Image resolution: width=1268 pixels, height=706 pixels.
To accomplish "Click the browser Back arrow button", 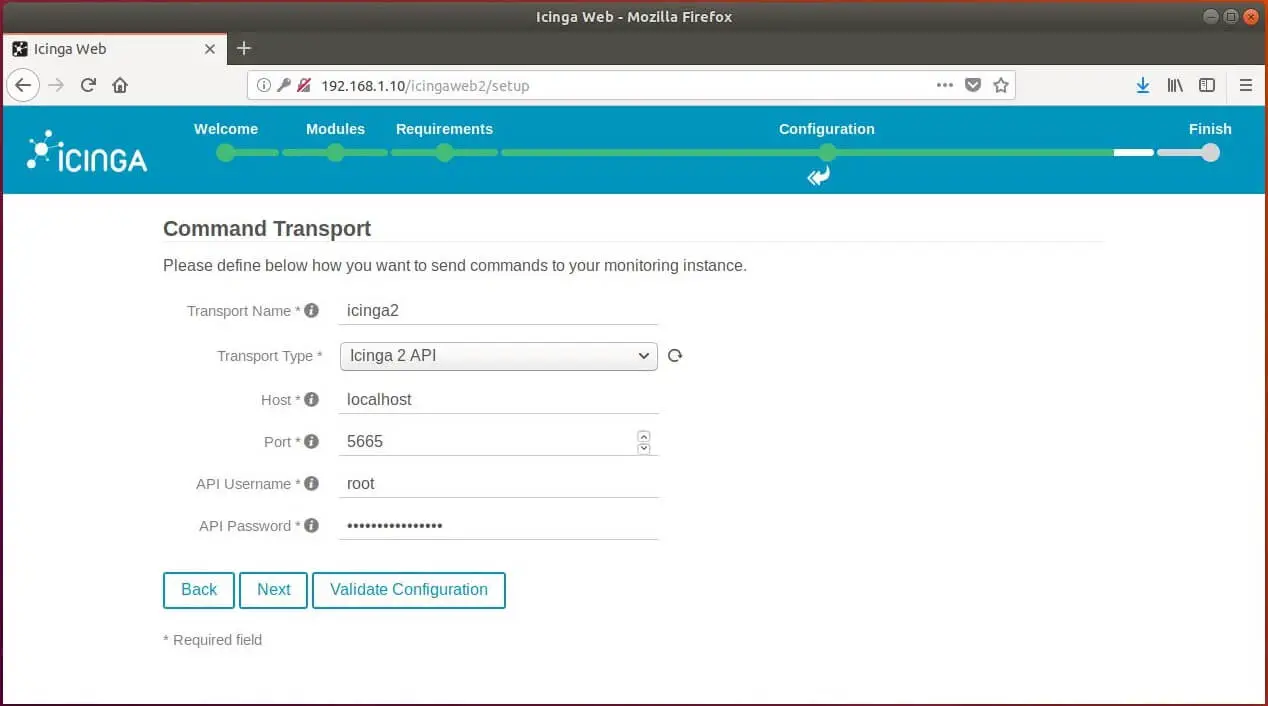I will coord(23,85).
